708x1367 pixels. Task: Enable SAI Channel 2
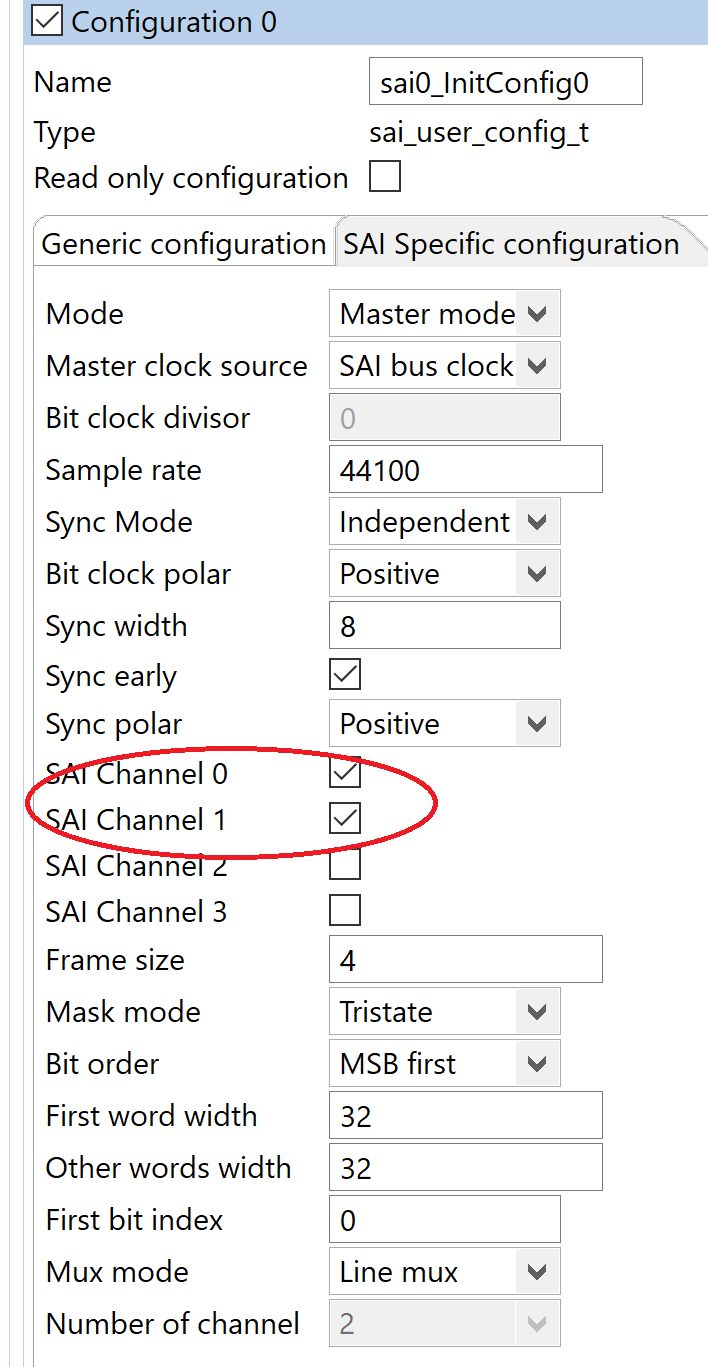[x=345, y=865]
